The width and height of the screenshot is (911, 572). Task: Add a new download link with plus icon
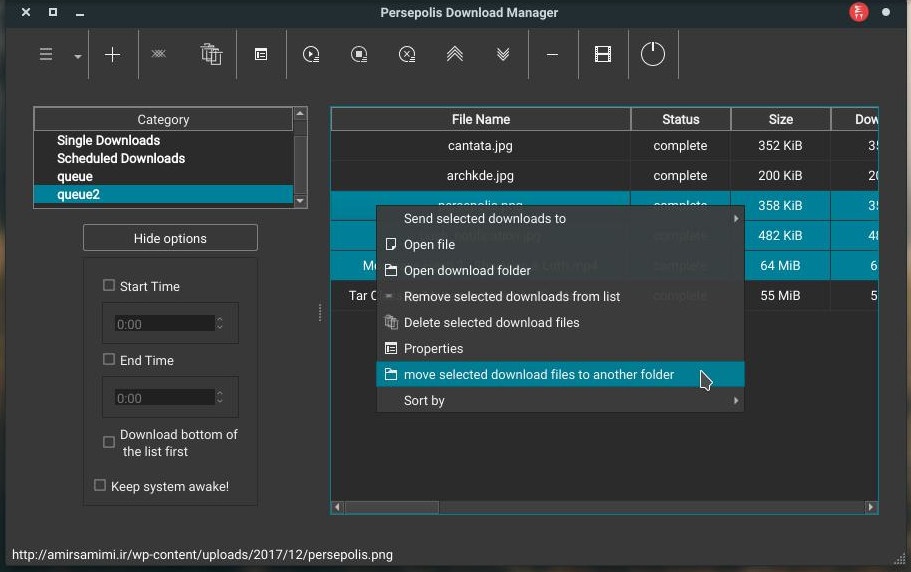click(112, 55)
